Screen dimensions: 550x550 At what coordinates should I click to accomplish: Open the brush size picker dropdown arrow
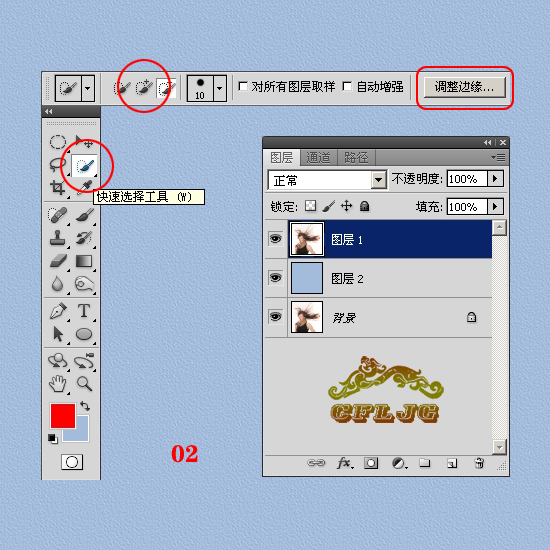220,88
